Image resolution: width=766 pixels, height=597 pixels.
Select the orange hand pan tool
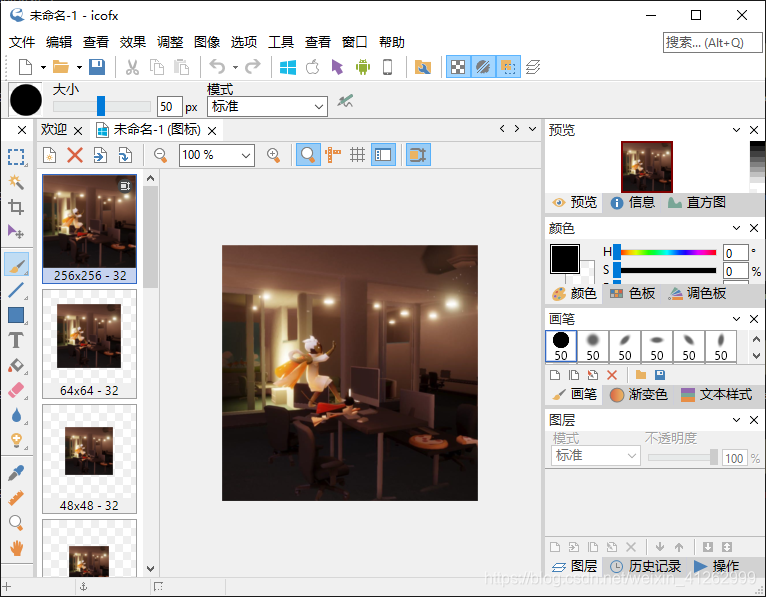click(16, 548)
